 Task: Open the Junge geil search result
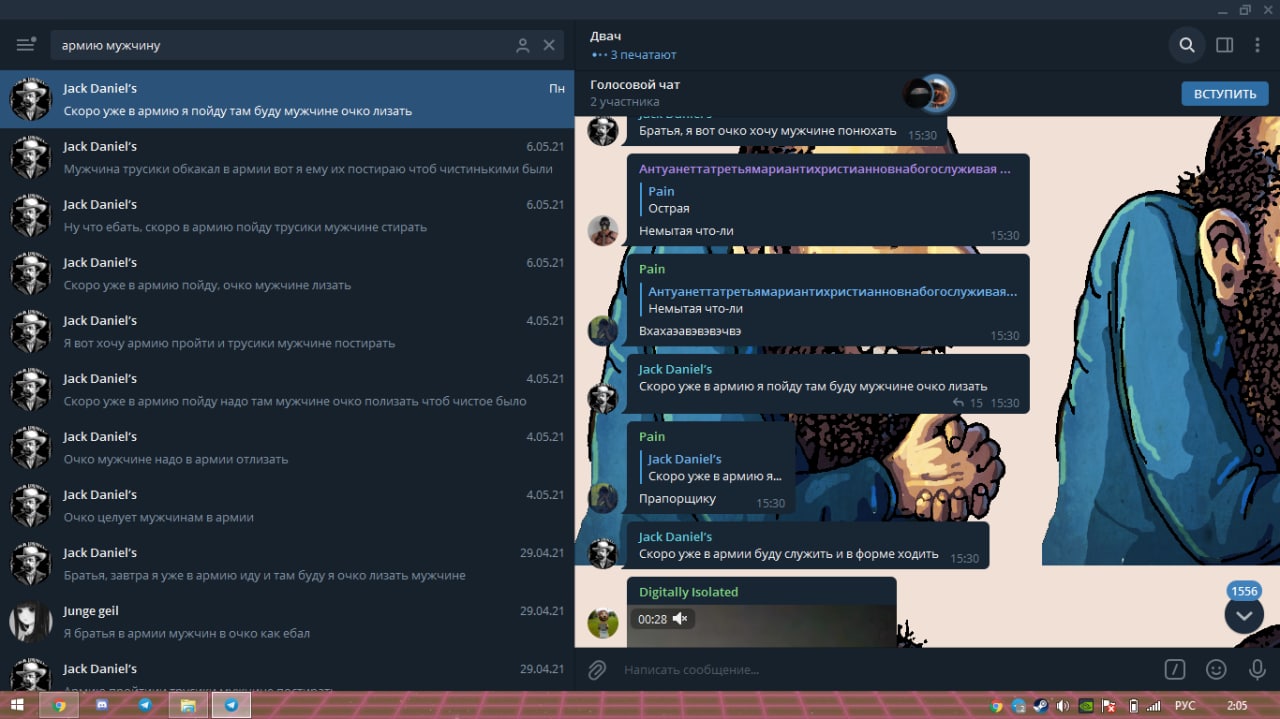(x=287, y=621)
